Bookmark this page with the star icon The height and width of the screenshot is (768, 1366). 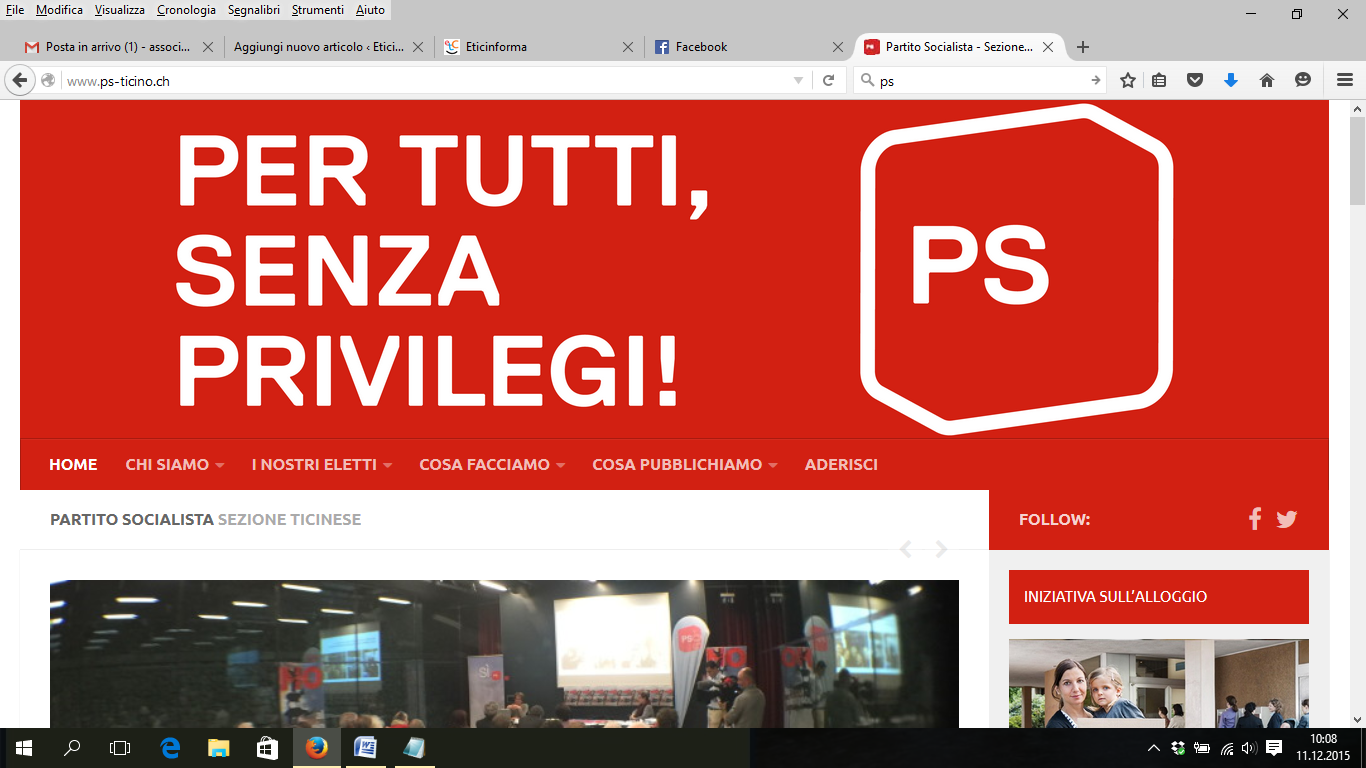[x=1128, y=80]
